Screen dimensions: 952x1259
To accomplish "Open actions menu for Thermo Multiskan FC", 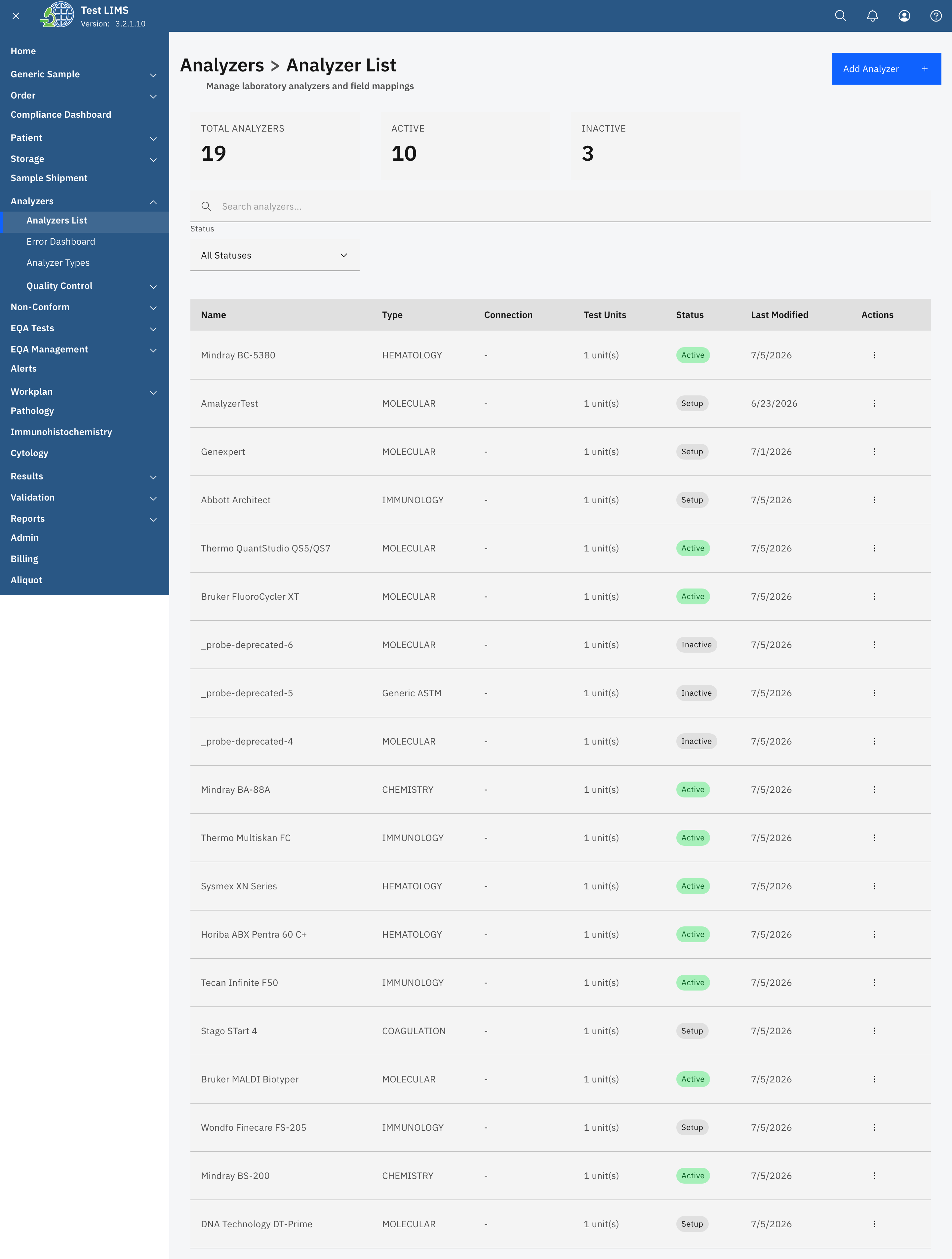I will point(875,838).
